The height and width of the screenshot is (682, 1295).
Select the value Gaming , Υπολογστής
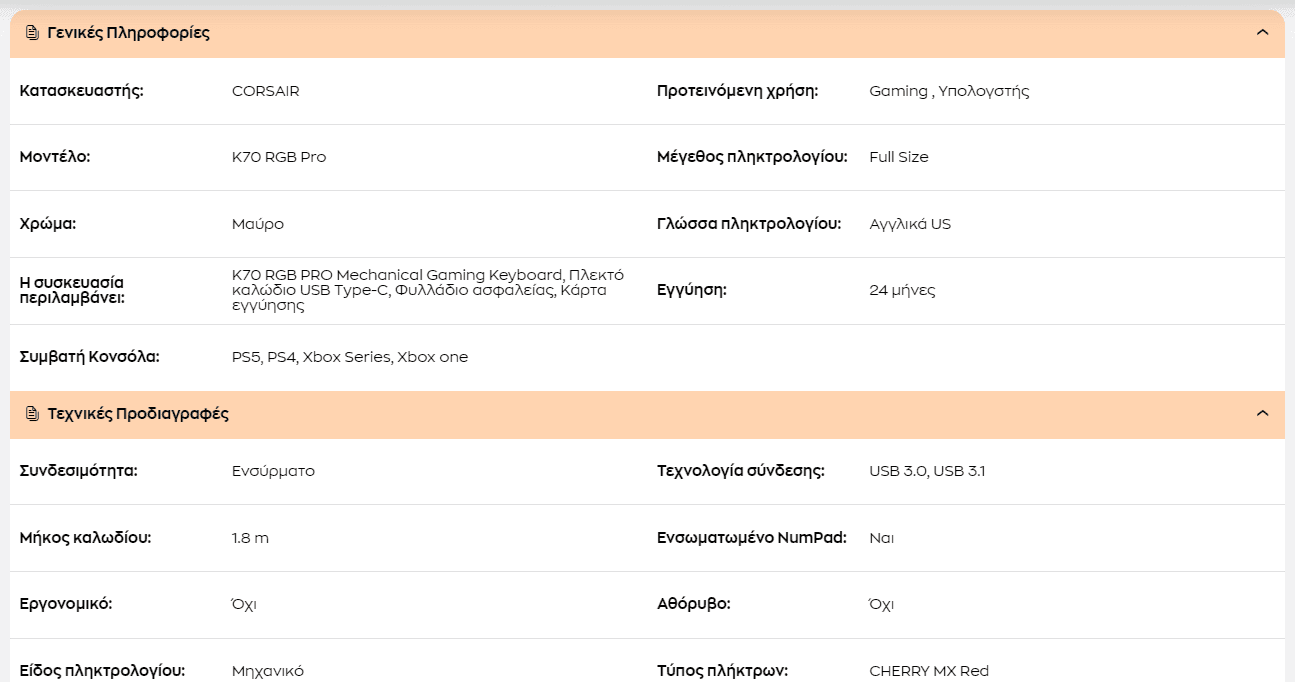pos(949,91)
